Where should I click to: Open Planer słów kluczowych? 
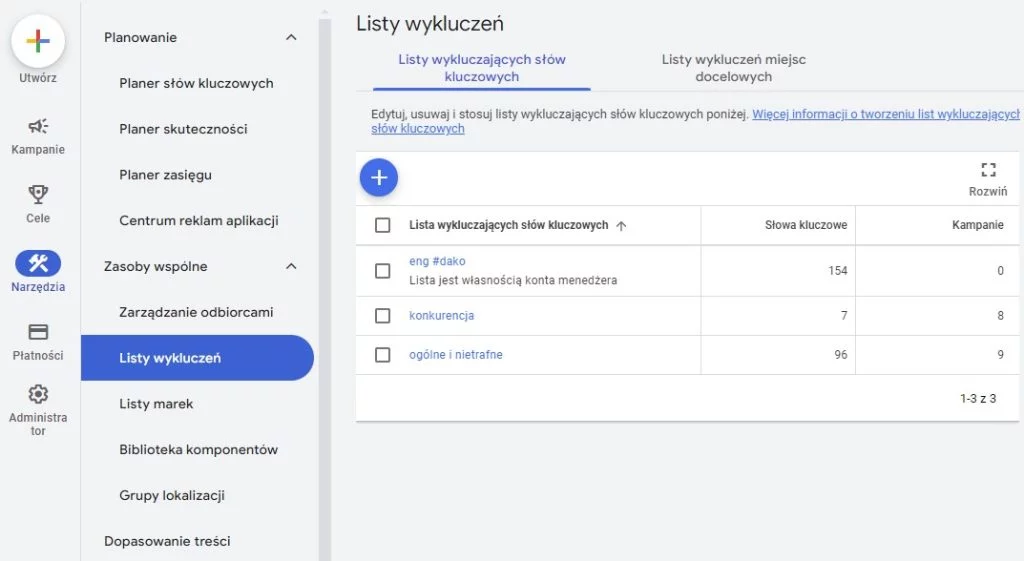click(x=196, y=84)
